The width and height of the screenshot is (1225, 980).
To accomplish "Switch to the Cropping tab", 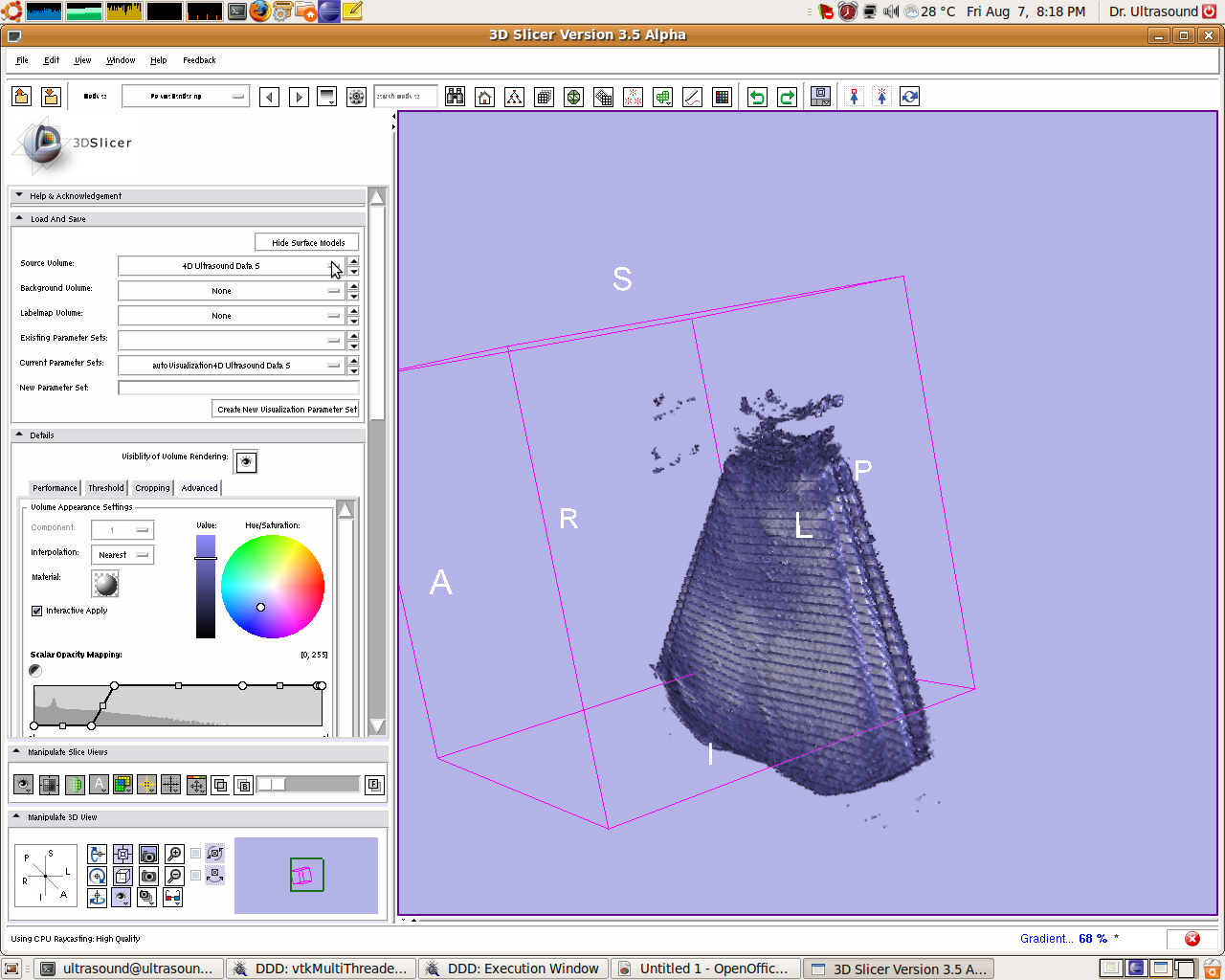I will coord(152,488).
